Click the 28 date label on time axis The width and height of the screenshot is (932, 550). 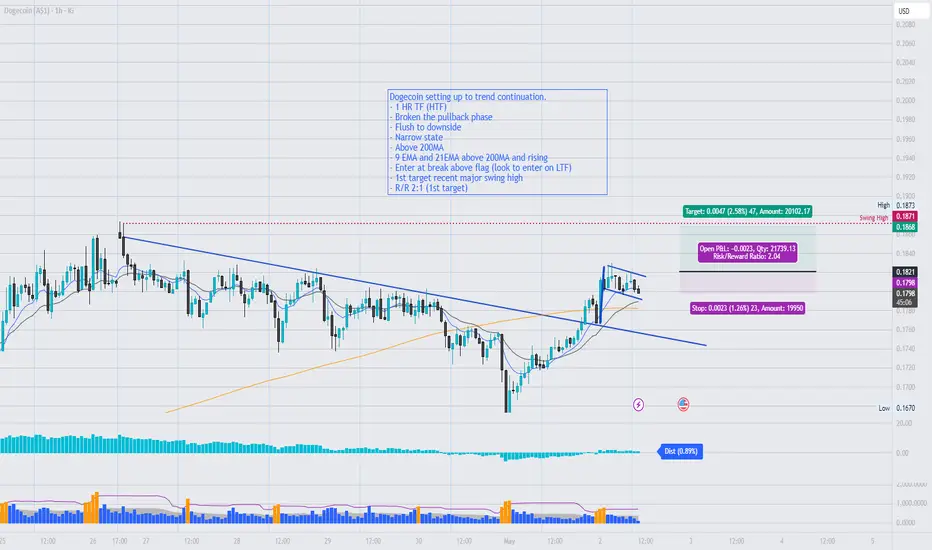[x=237, y=541]
